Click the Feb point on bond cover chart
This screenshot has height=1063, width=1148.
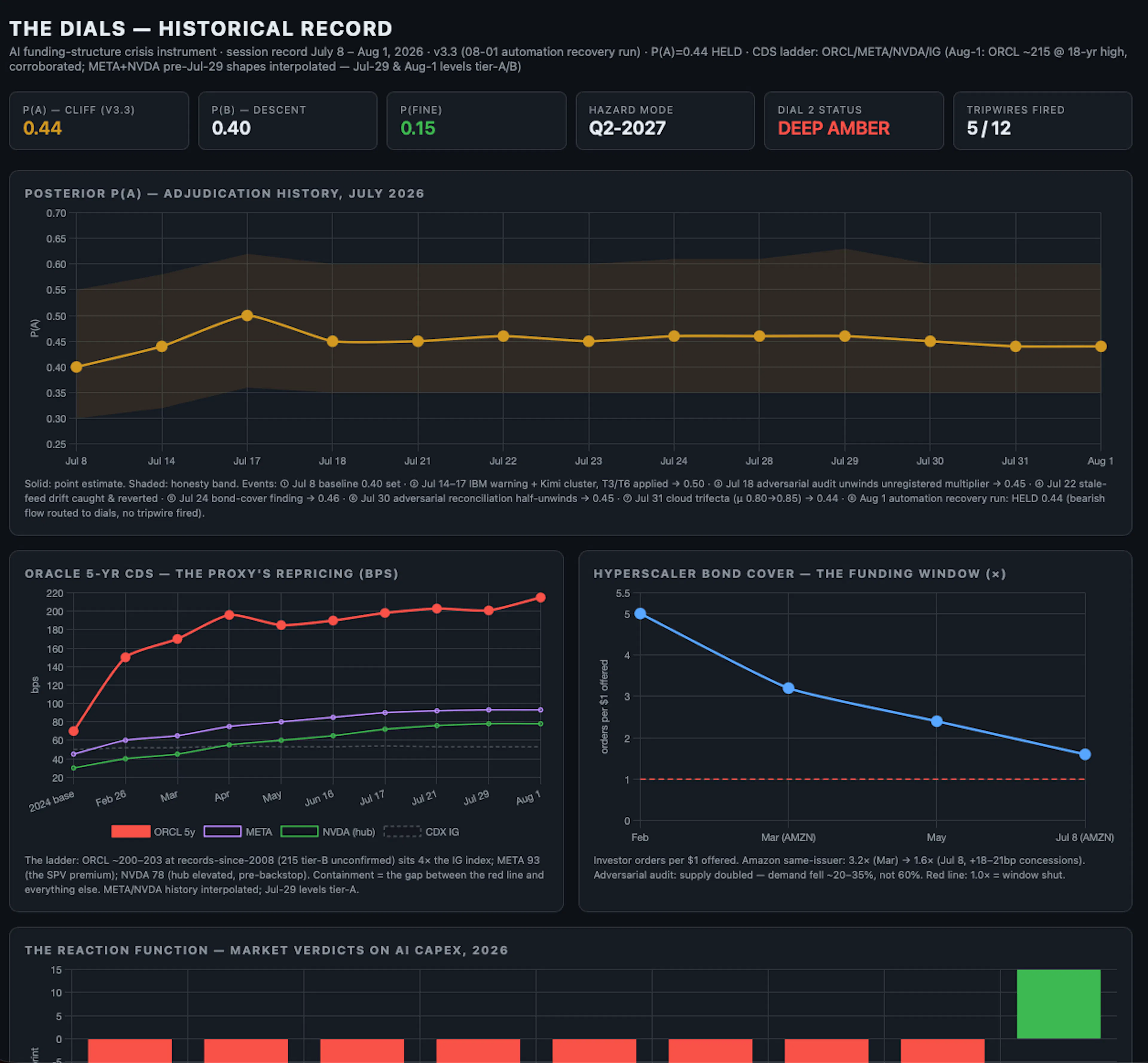[x=640, y=614]
